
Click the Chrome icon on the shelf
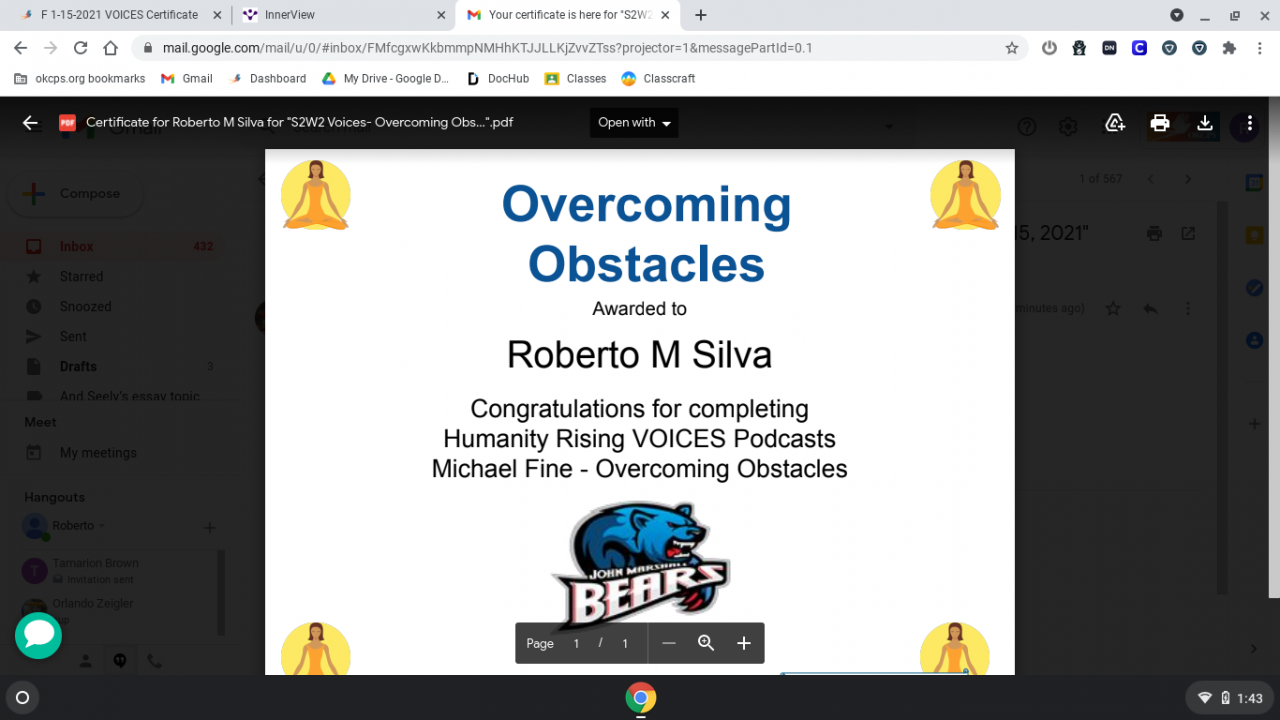[x=641, y=697]
